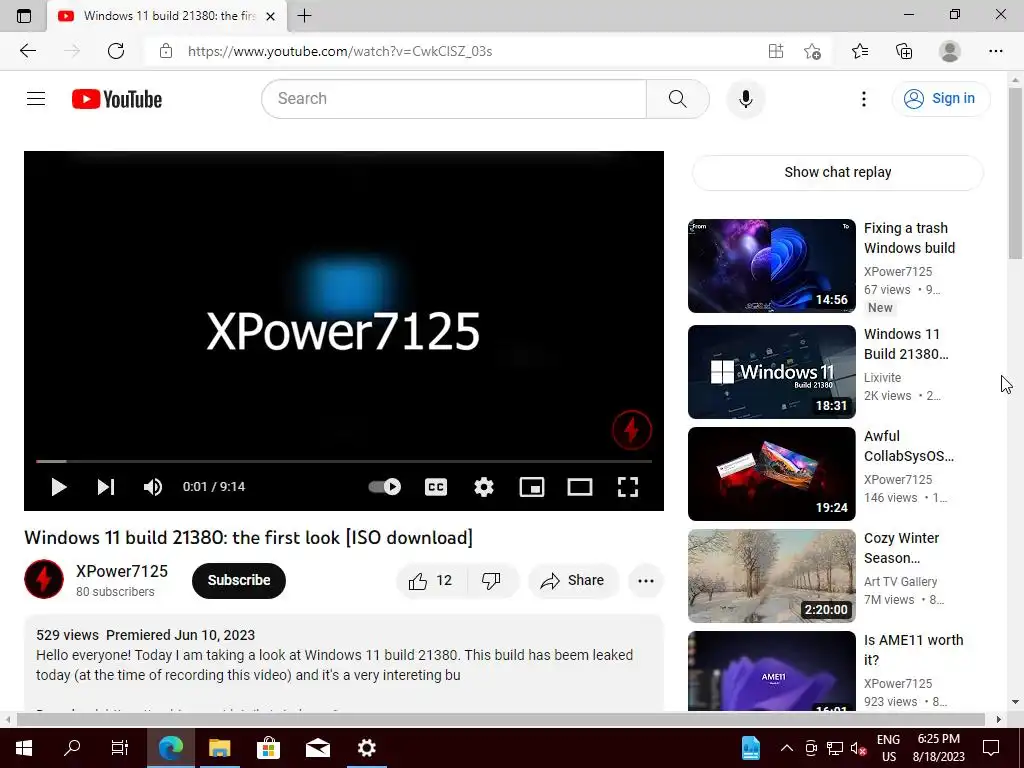
Task: Click the Sign in button
Action: (x=940, y=99)
